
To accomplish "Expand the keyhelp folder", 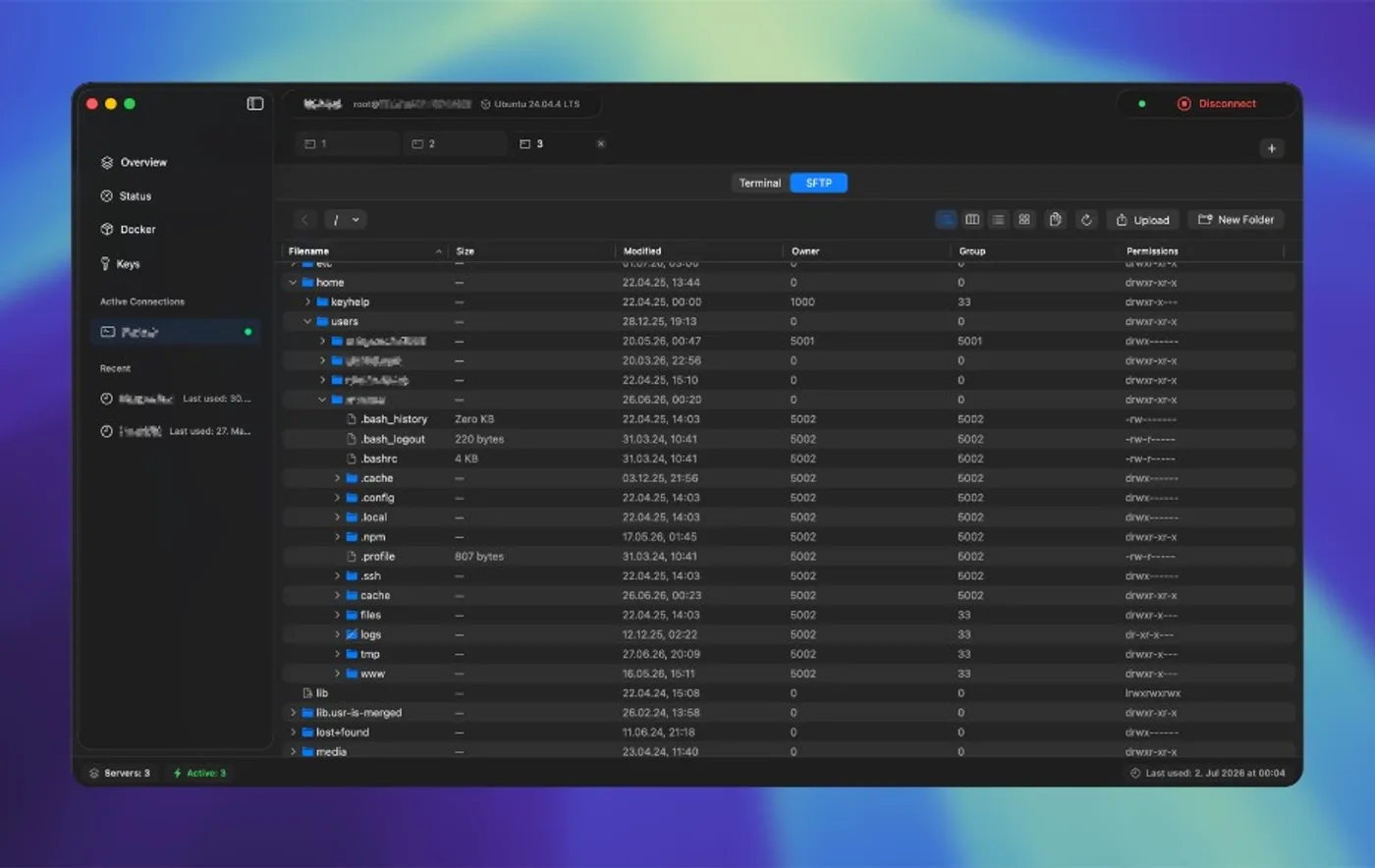I will click(x=307, y=302).
